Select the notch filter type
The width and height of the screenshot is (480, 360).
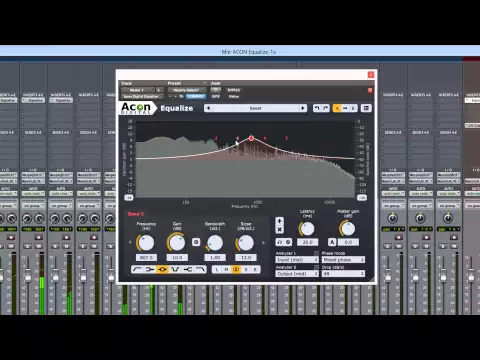coord(175,269)
